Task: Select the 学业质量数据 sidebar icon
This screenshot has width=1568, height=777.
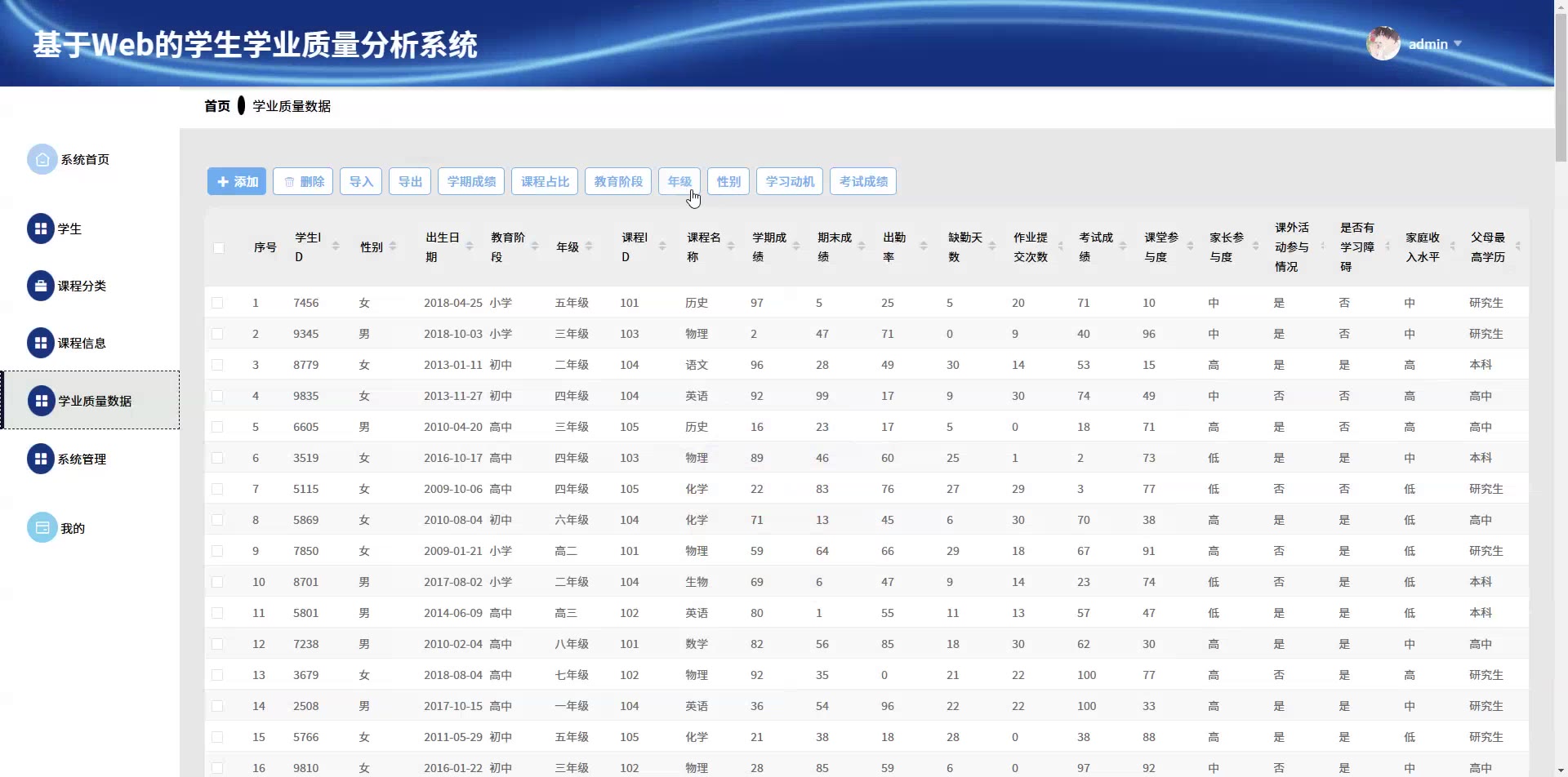Action: 41,401
